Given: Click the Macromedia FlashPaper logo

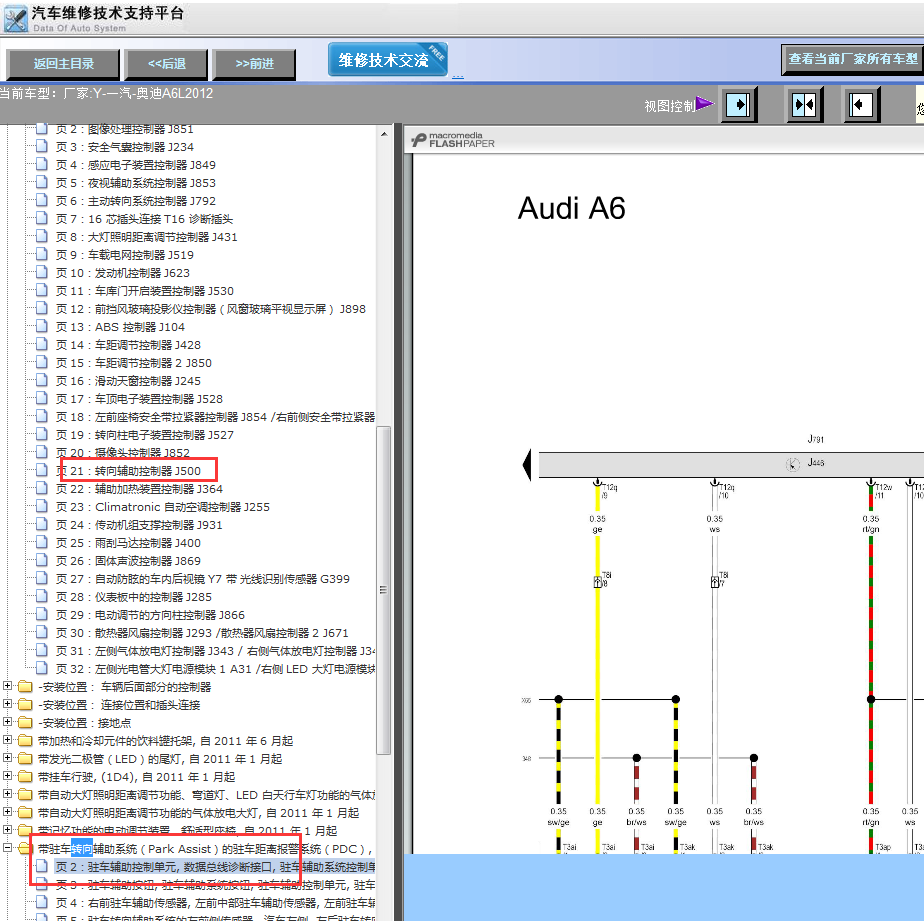Looking at the screenshot, I should (x=453, y=140).
